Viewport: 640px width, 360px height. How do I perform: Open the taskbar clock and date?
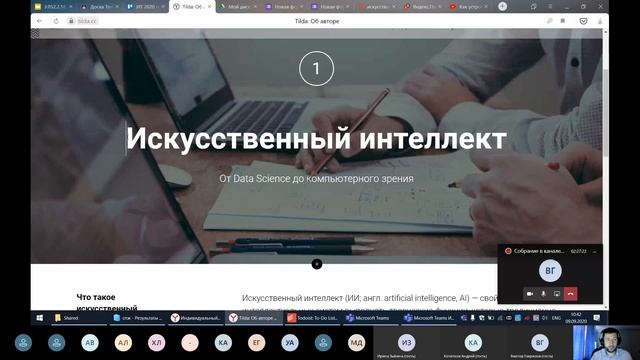click(576, 318)
